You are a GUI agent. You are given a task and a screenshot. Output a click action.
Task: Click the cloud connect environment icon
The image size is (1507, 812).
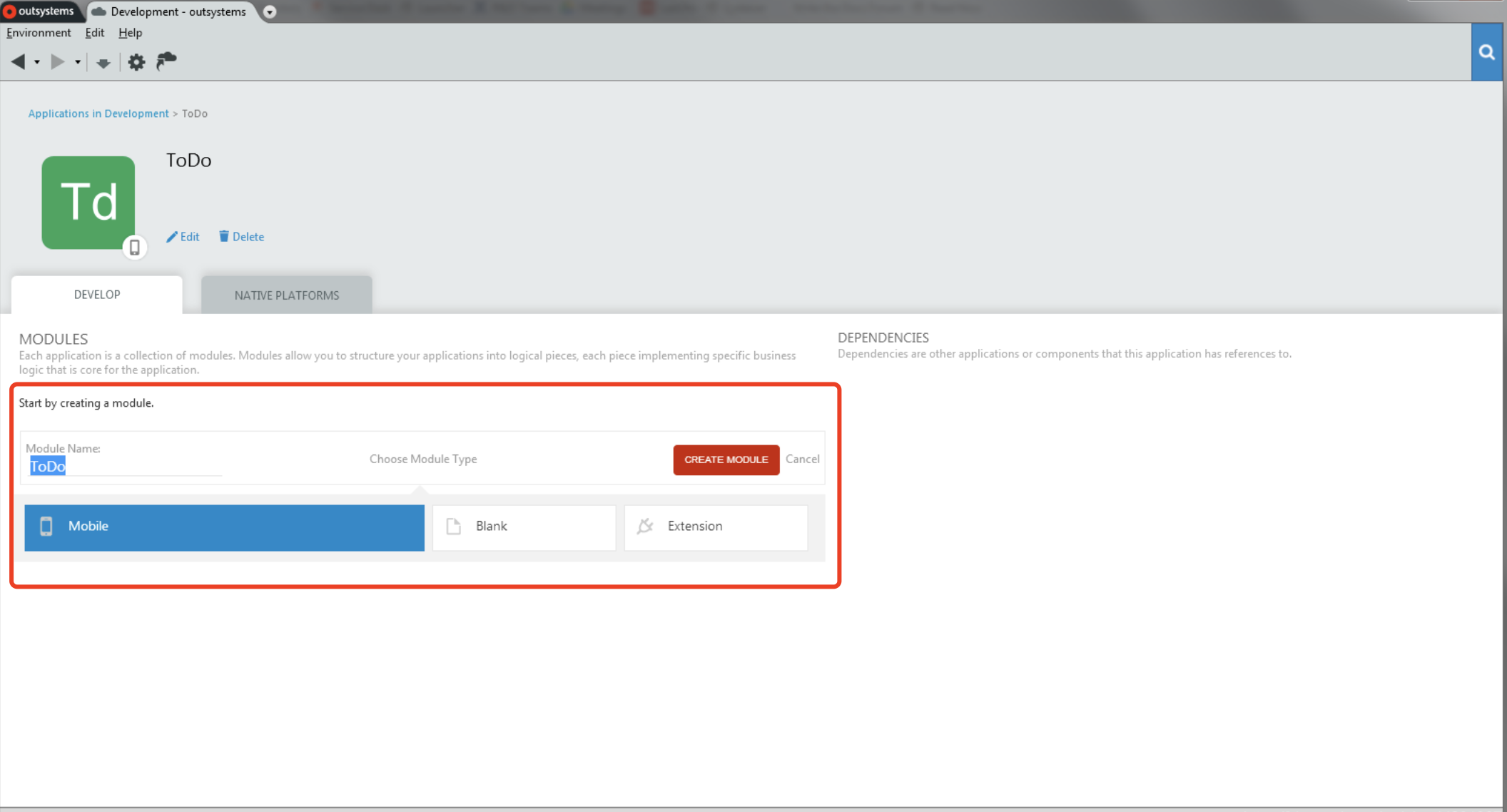click(x=166, y=61)
